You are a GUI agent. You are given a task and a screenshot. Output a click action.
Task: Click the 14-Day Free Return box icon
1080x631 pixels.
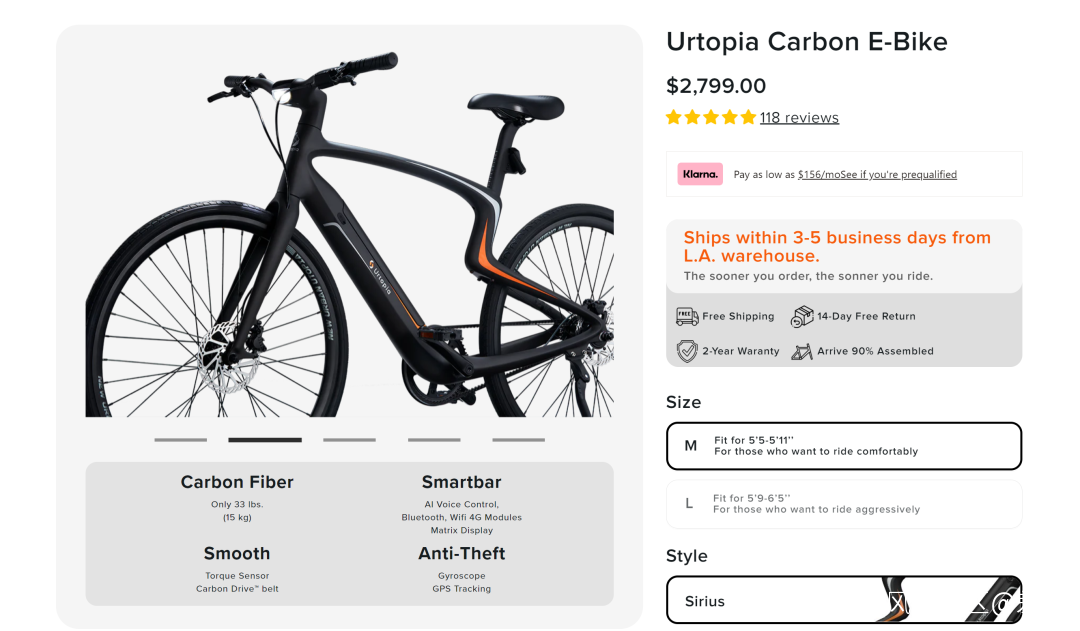click(802, 316)
